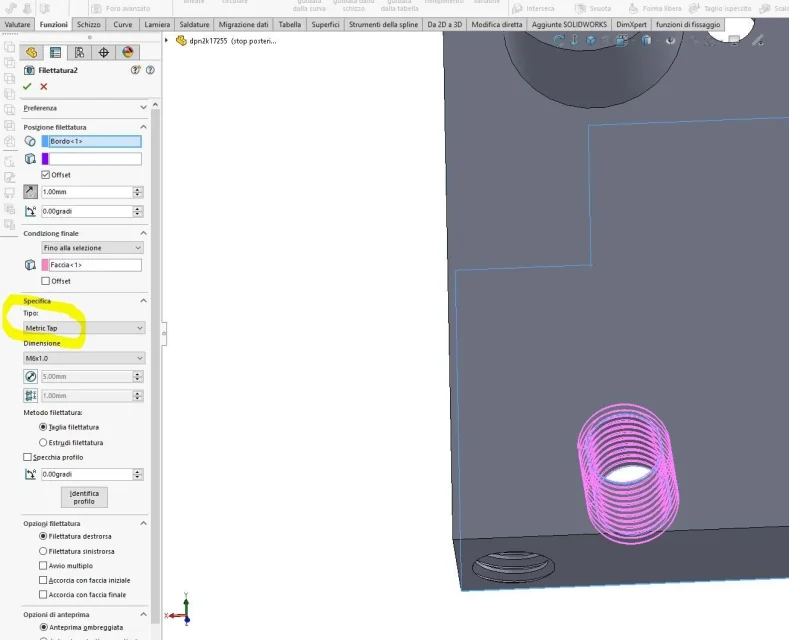Enable Specchia profilo checkbox
Screen dimensions: 789x640
27,457
